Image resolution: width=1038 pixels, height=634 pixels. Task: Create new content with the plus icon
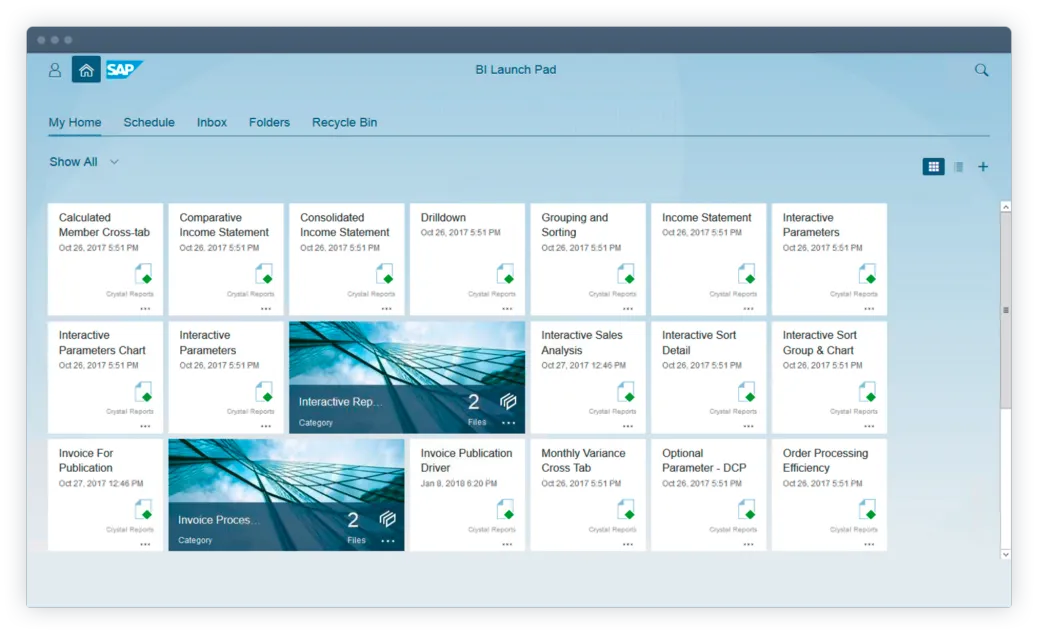tap(983, 166)
